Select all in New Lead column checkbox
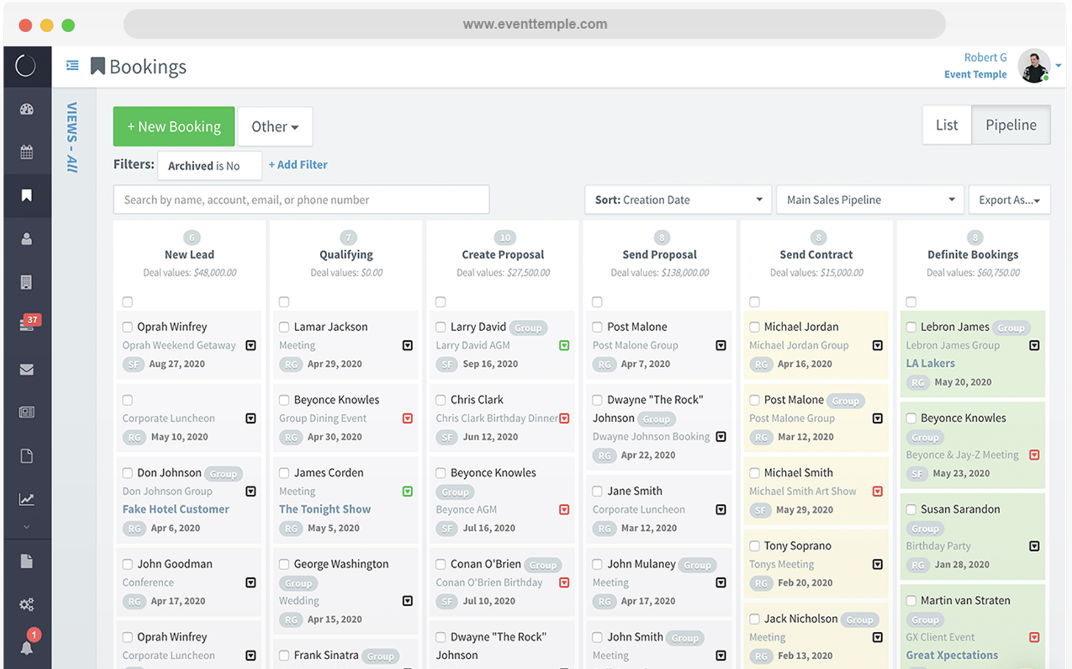 point(127,302)
